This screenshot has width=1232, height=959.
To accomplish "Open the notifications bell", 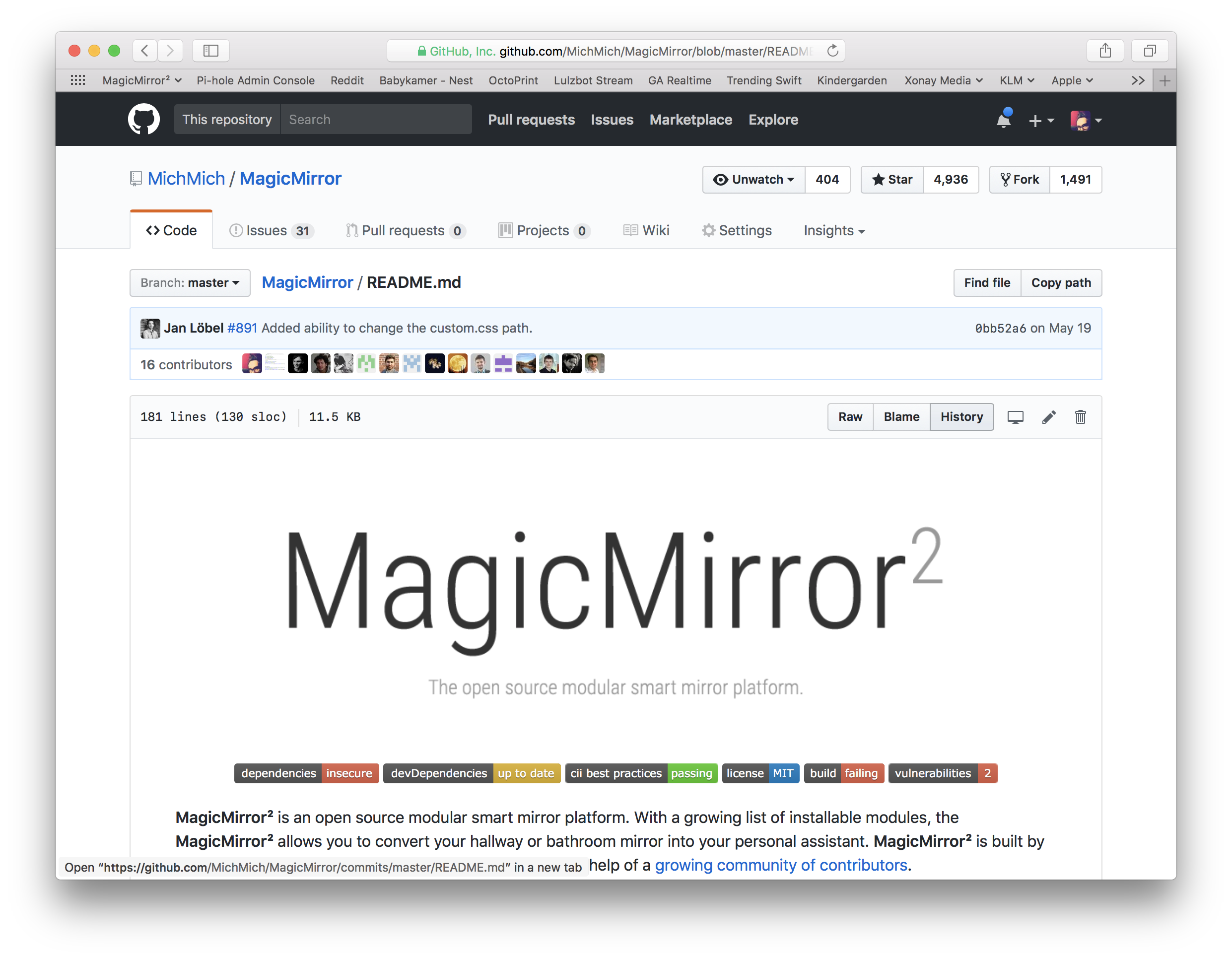I will tap(1003, 120).
